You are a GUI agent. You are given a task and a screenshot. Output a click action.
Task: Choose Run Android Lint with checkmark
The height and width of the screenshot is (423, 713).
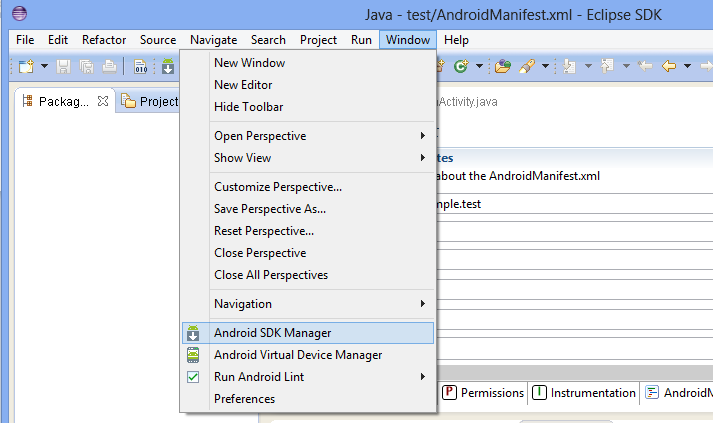308,377
